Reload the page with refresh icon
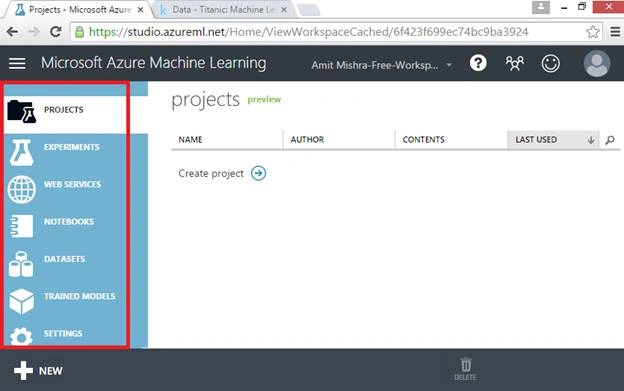 tap(56, 31)
